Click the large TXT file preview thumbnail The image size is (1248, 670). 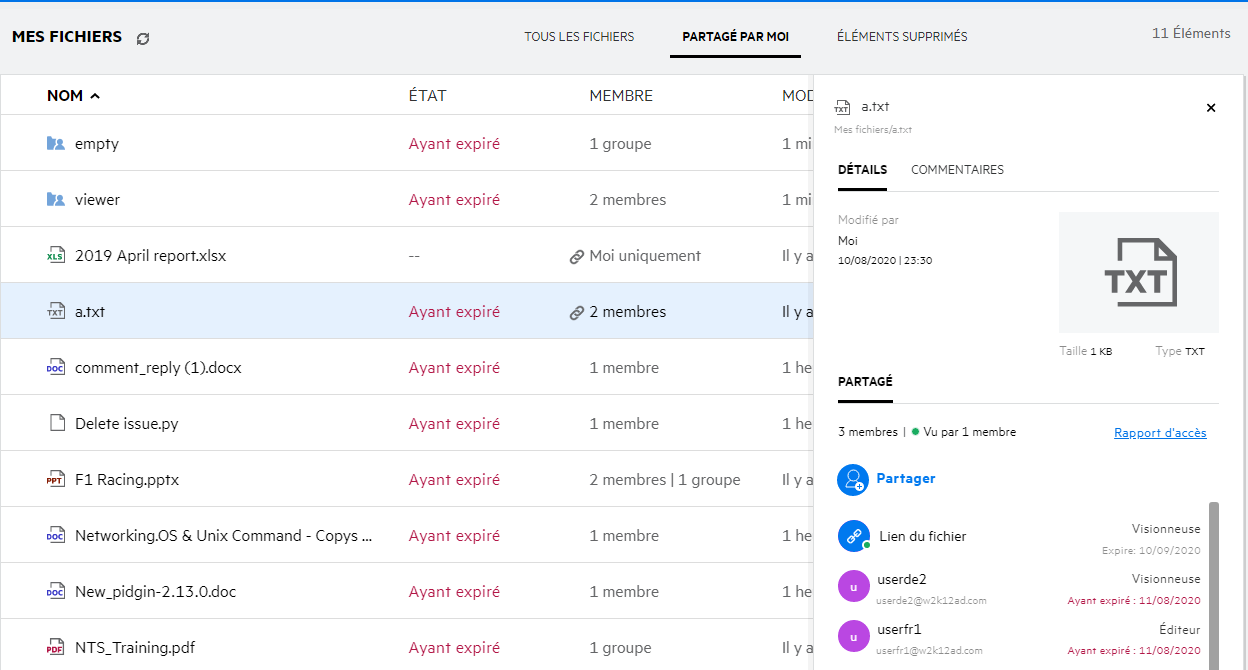tap(1139, 272)
